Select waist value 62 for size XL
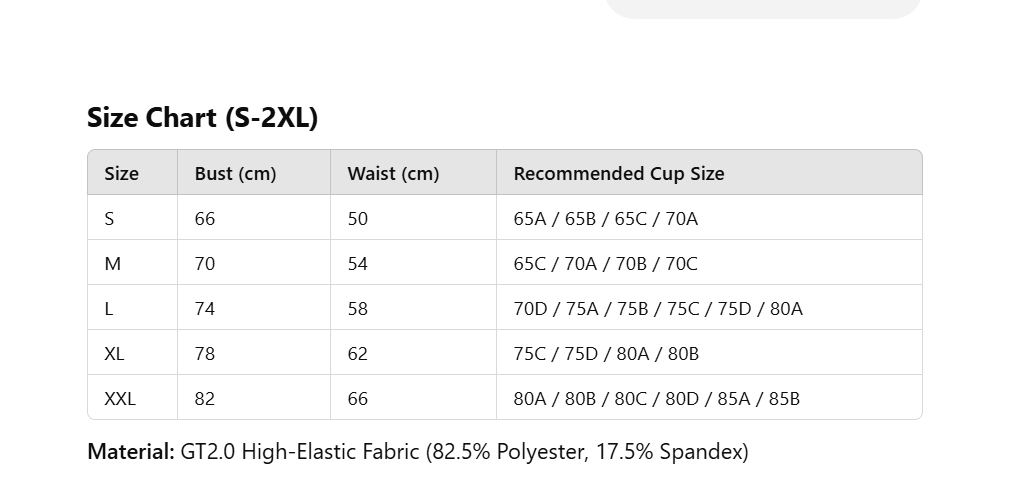Image resolution: width=1010 pixels, height=478 pixels. click(358, 353)
